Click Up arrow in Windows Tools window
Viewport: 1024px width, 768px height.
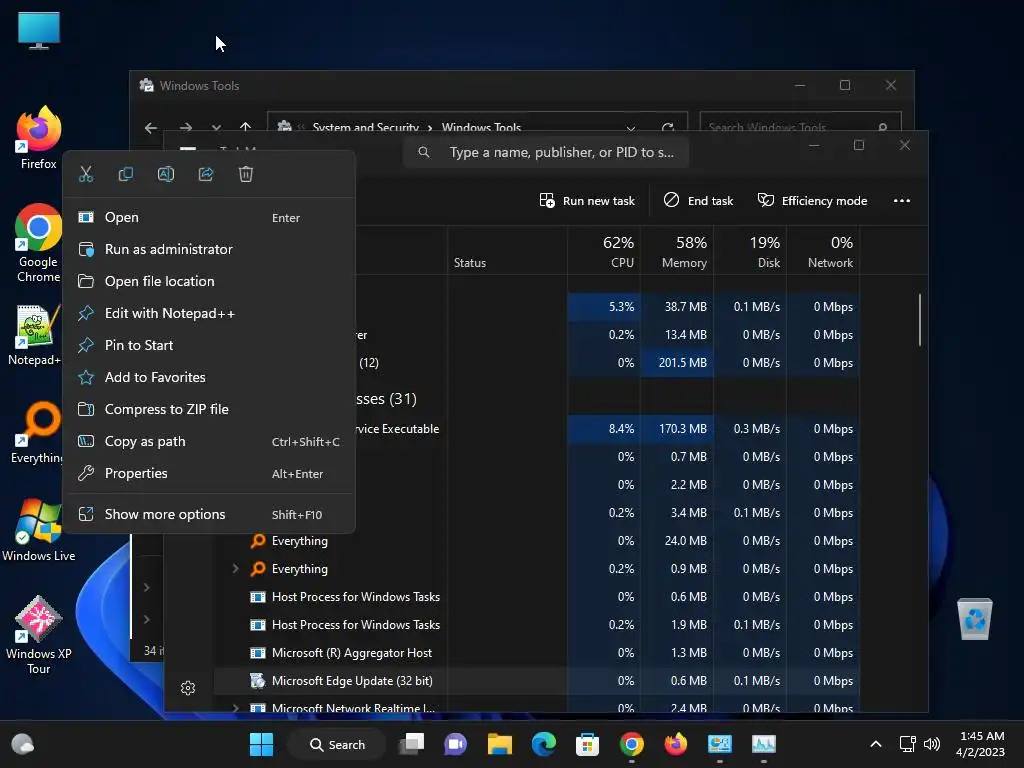[x=246, y=127]
